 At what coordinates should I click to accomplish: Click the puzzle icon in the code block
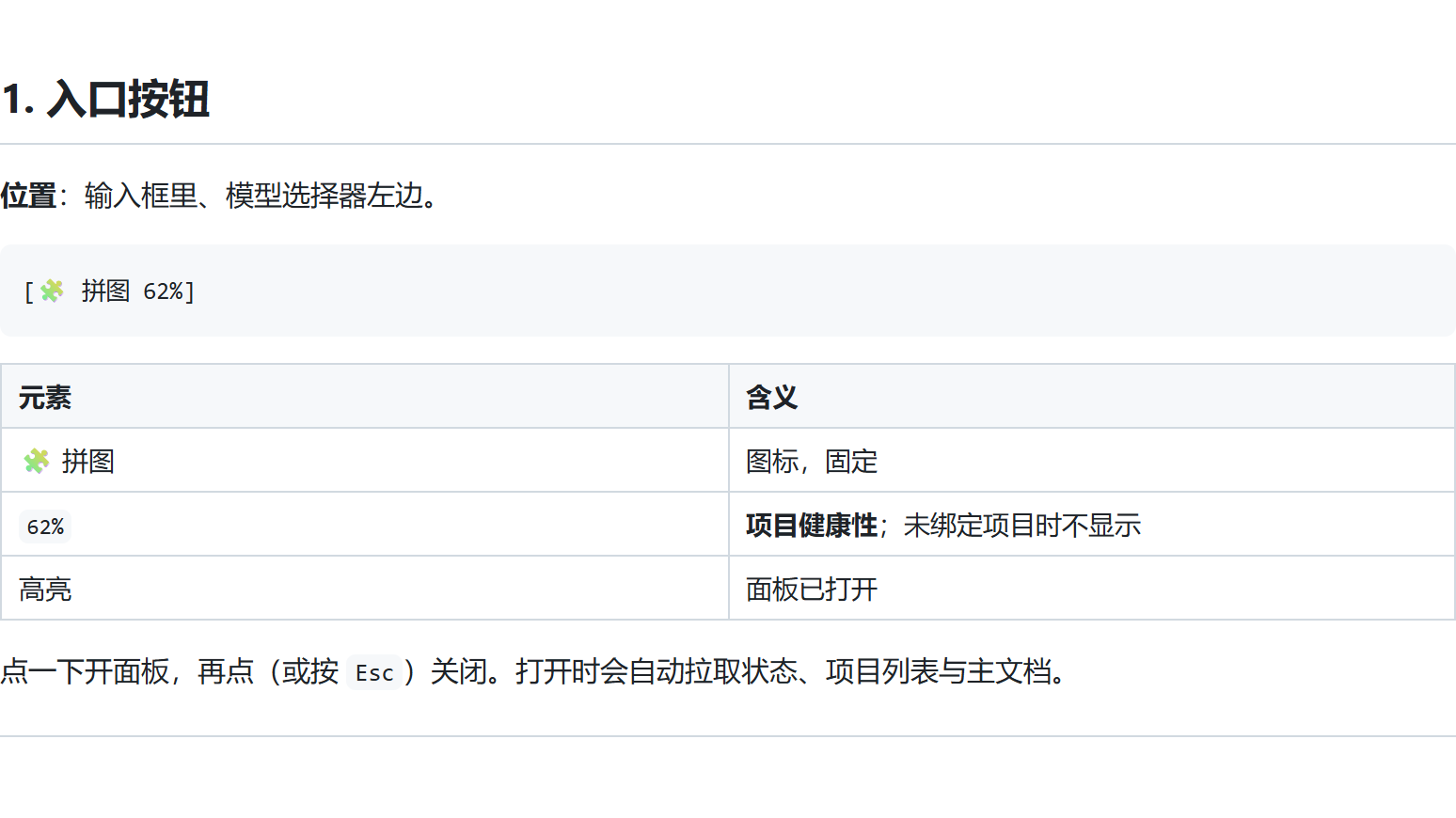click(x=52, y=291)
